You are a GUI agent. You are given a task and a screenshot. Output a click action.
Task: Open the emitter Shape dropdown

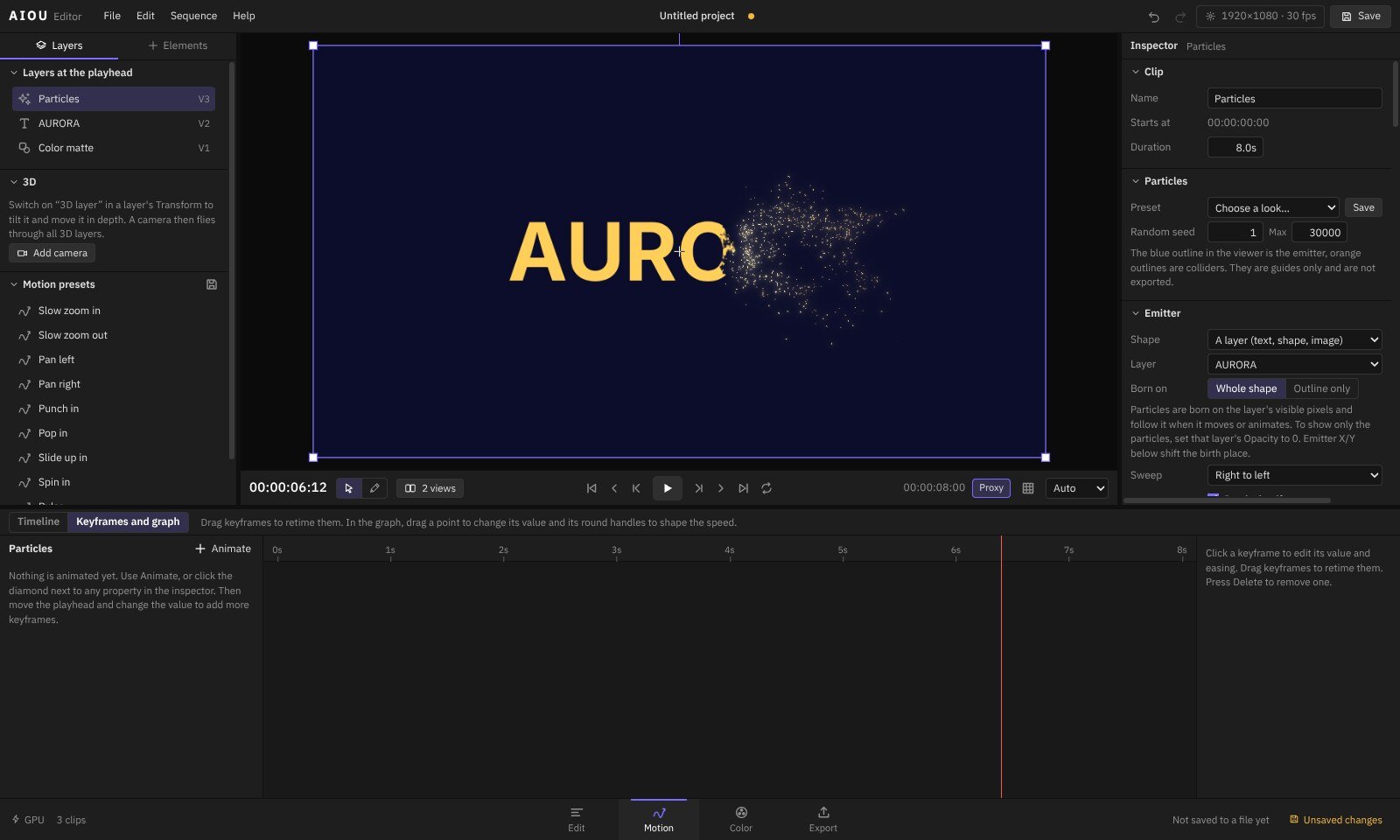coord(1294,339)
